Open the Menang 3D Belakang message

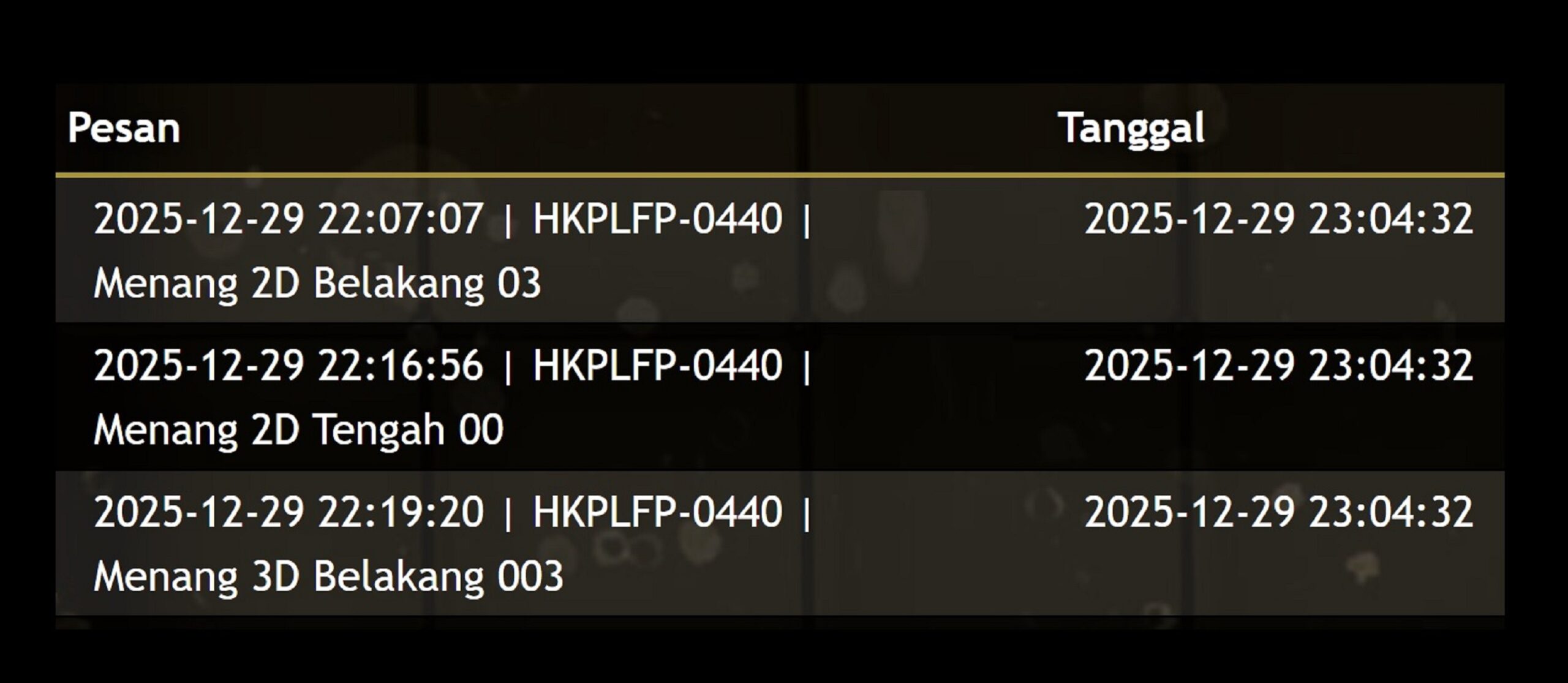pos(328,576)
